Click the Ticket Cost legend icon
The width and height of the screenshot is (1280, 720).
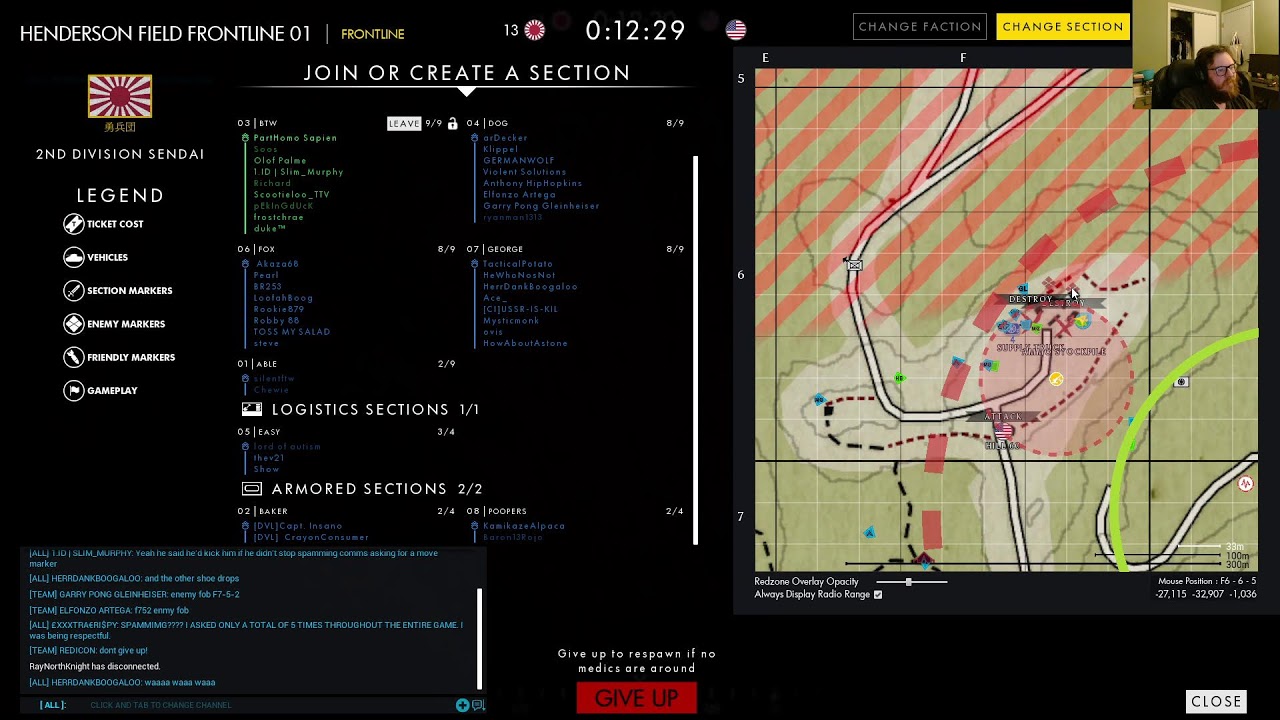pyautogui.click(x=74, y=224)
